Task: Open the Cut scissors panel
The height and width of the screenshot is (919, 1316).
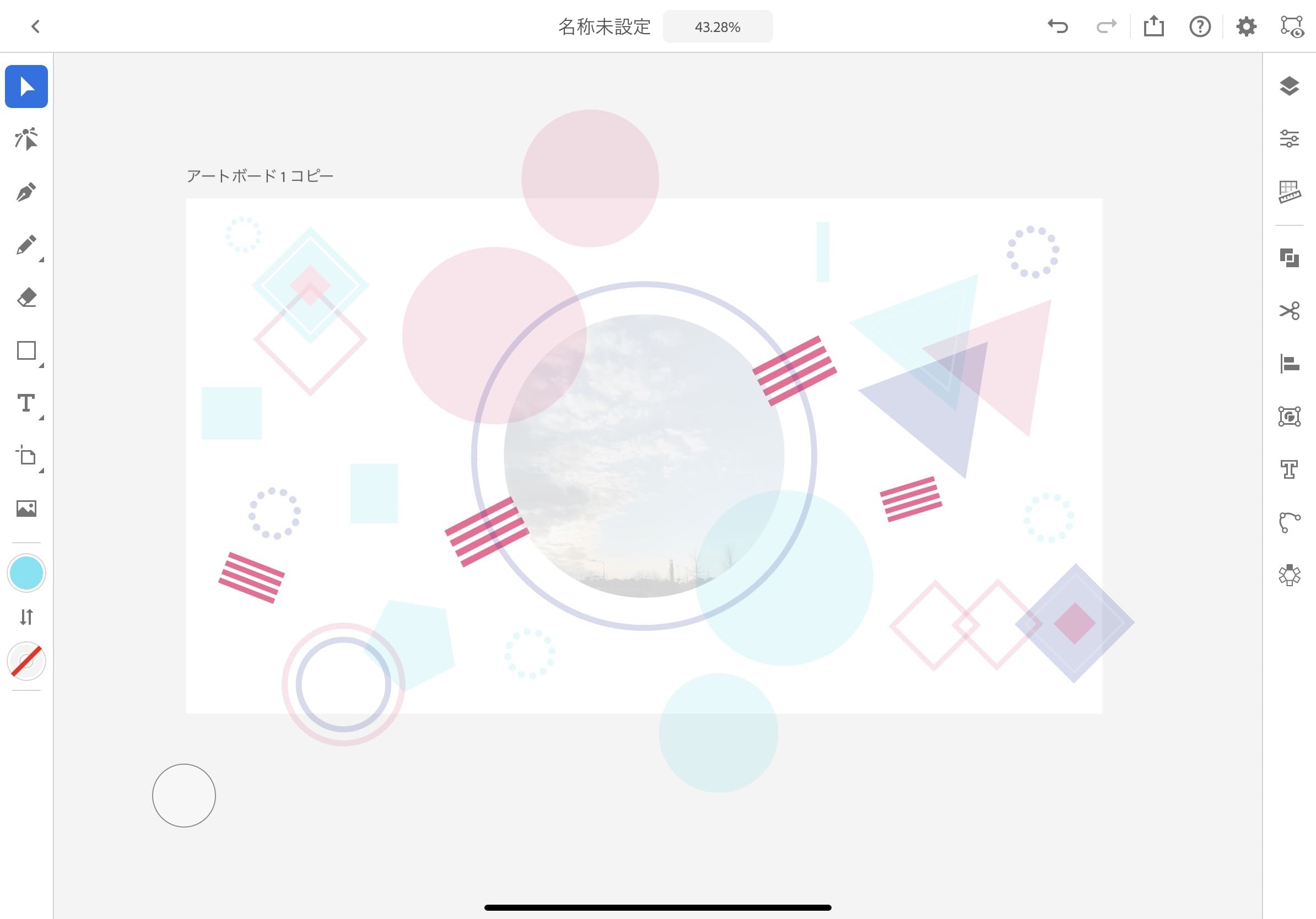Action: [x=1289, y=311]
